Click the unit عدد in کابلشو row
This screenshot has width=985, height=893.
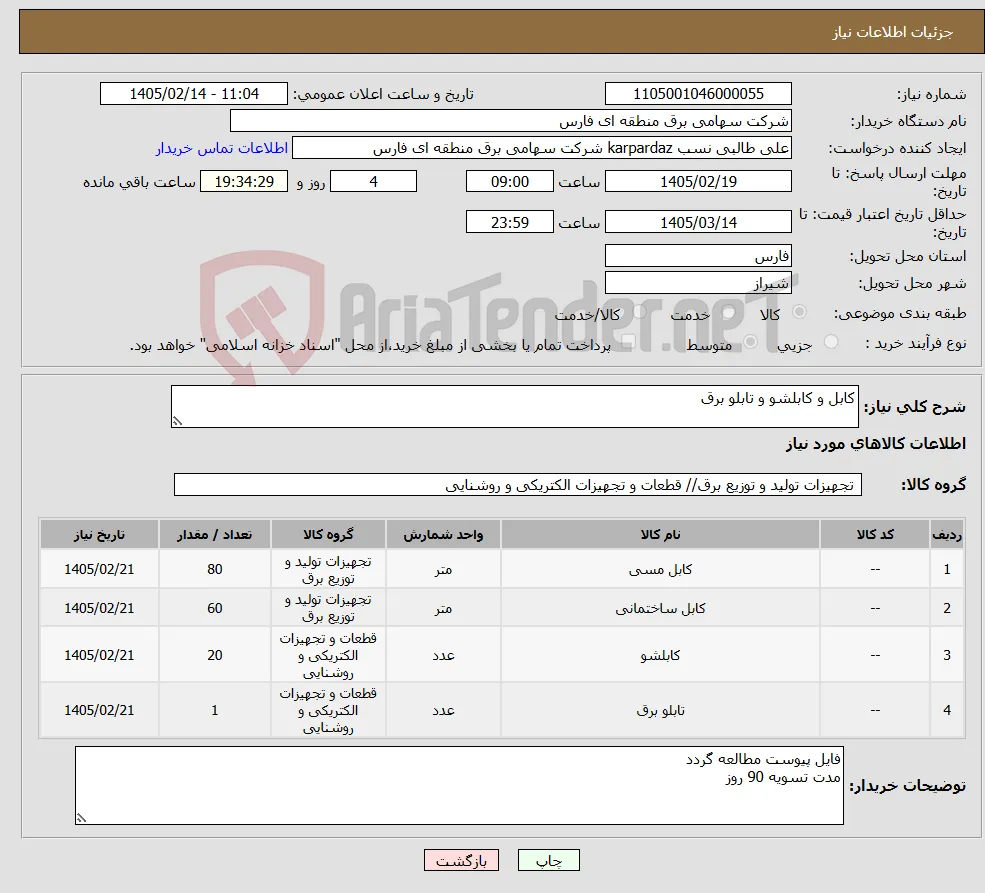click(443, 655)
